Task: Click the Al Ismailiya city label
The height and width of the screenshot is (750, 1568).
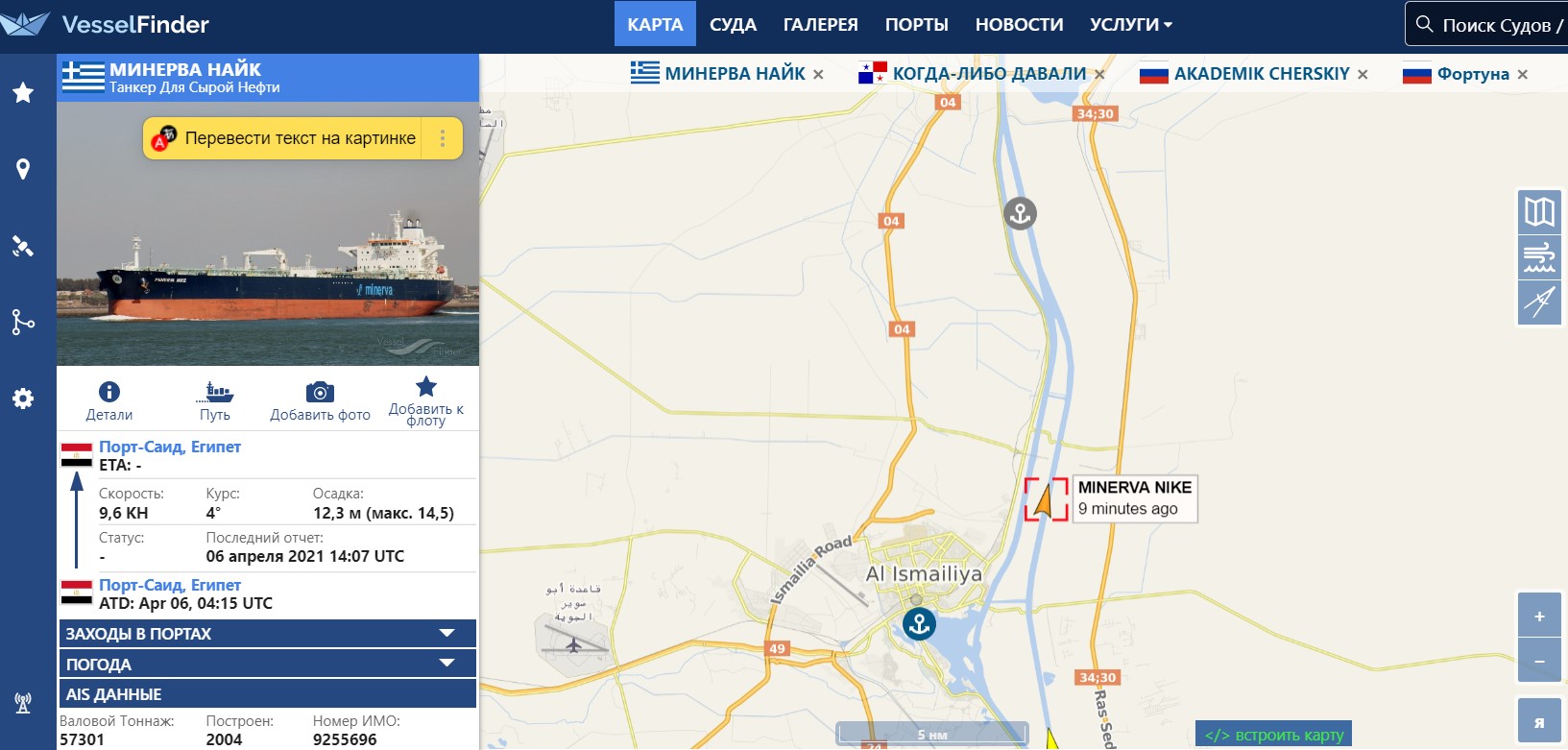Action: pyautogui.click(x=924, y=573)
